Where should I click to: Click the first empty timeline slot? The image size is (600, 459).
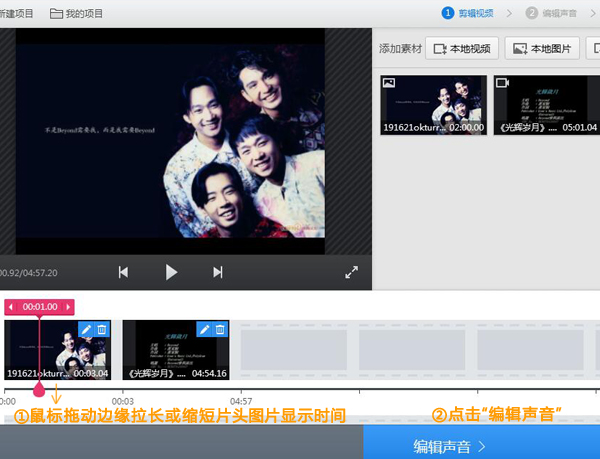coord(293,350)
